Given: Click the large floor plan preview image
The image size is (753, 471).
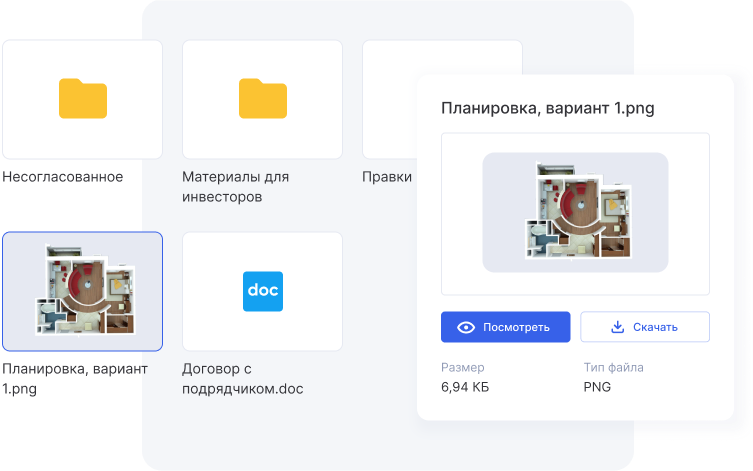Looking at the screenshot, I should click(x=575, y=213).
